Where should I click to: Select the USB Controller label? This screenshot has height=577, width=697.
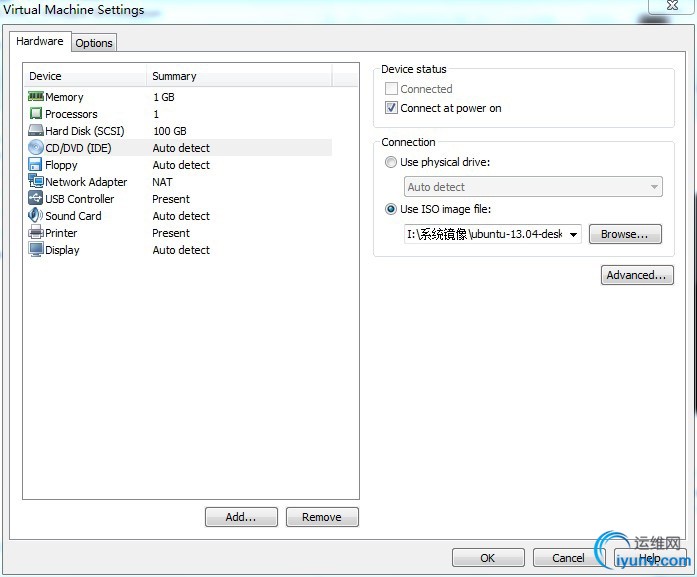tap(80, 199)
